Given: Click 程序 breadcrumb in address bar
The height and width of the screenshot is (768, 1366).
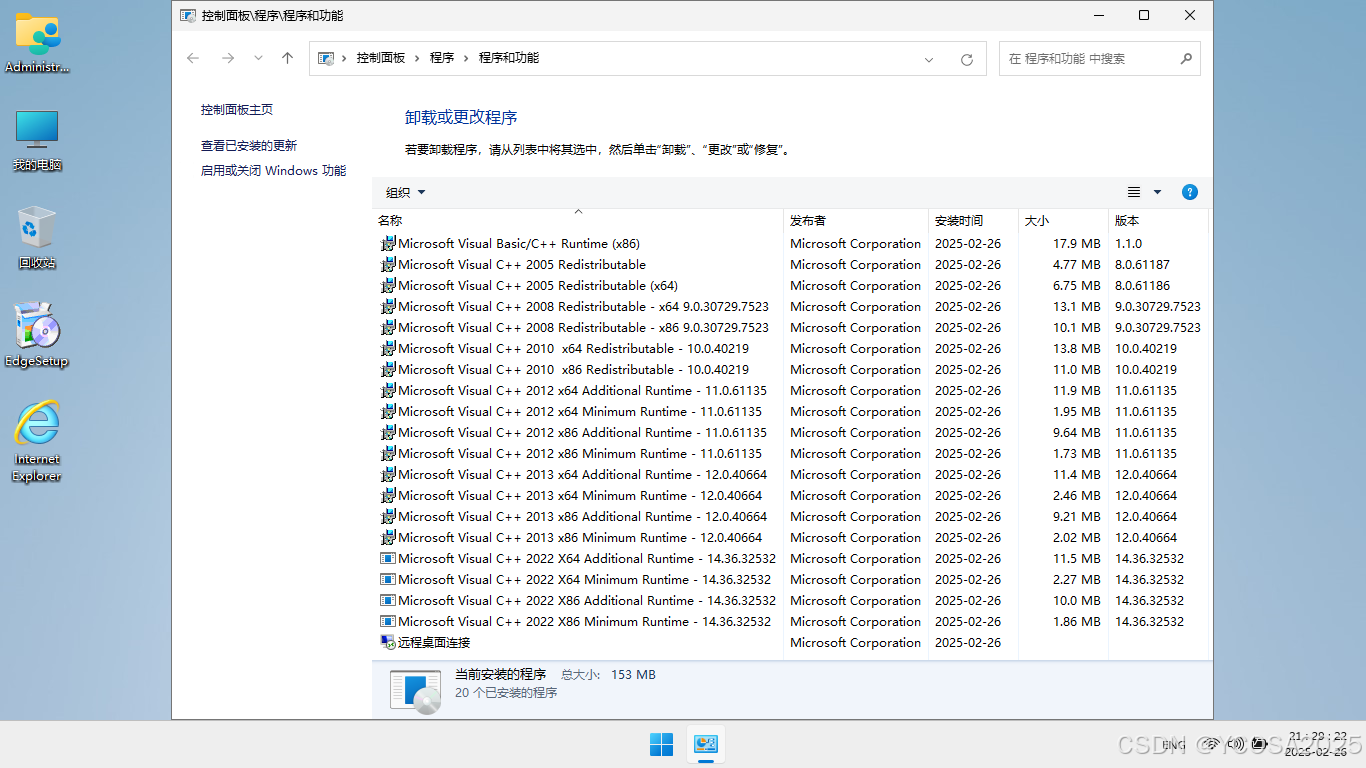Looking at the screenshot, I should (442, 58).
